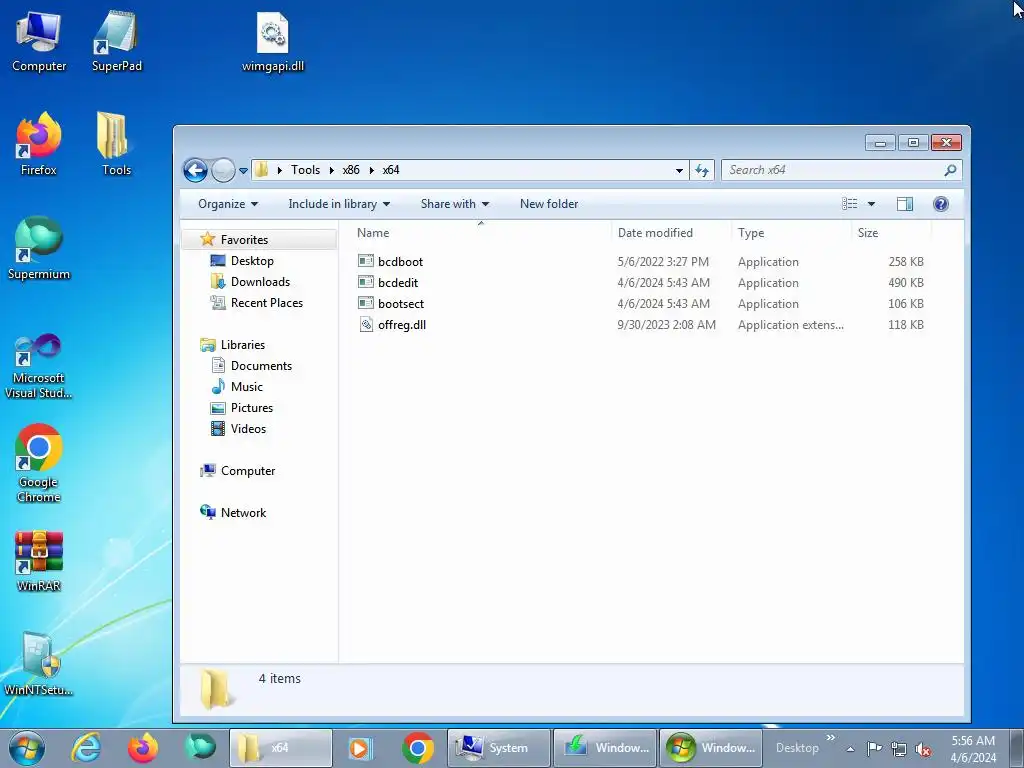The height and width of the screenshot is (768, 1024).
Task: Select Favorites in the navigation pane
Action: point(244,240)
